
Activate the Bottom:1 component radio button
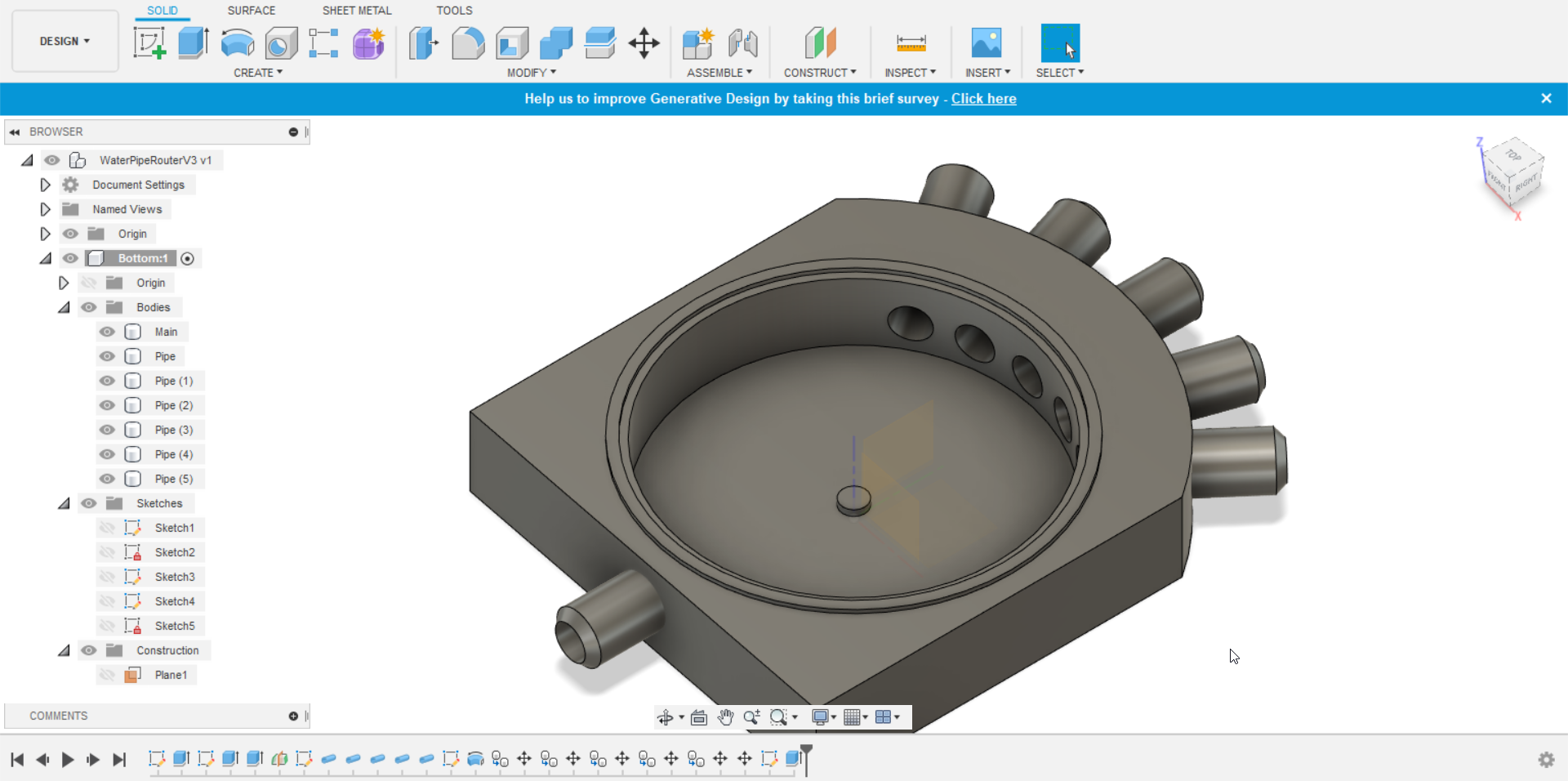click(x=188, y=258)
